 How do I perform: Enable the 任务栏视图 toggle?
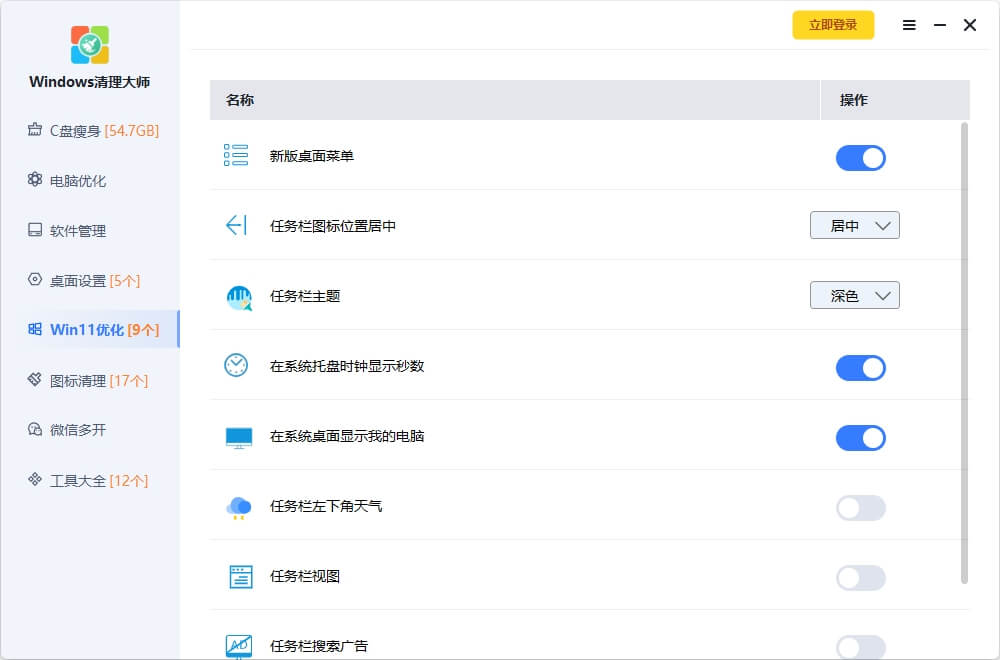[x=860, y=578]
